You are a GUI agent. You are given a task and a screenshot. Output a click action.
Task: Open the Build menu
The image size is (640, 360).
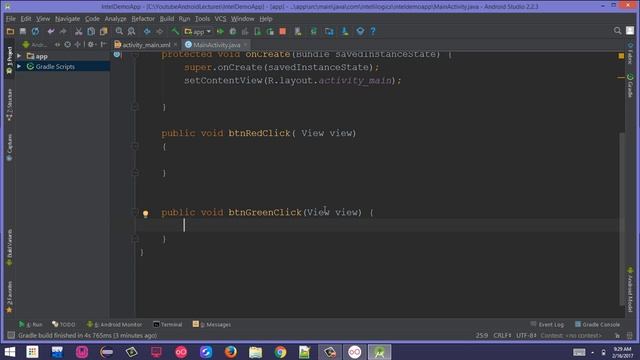[x=167, y=19]
